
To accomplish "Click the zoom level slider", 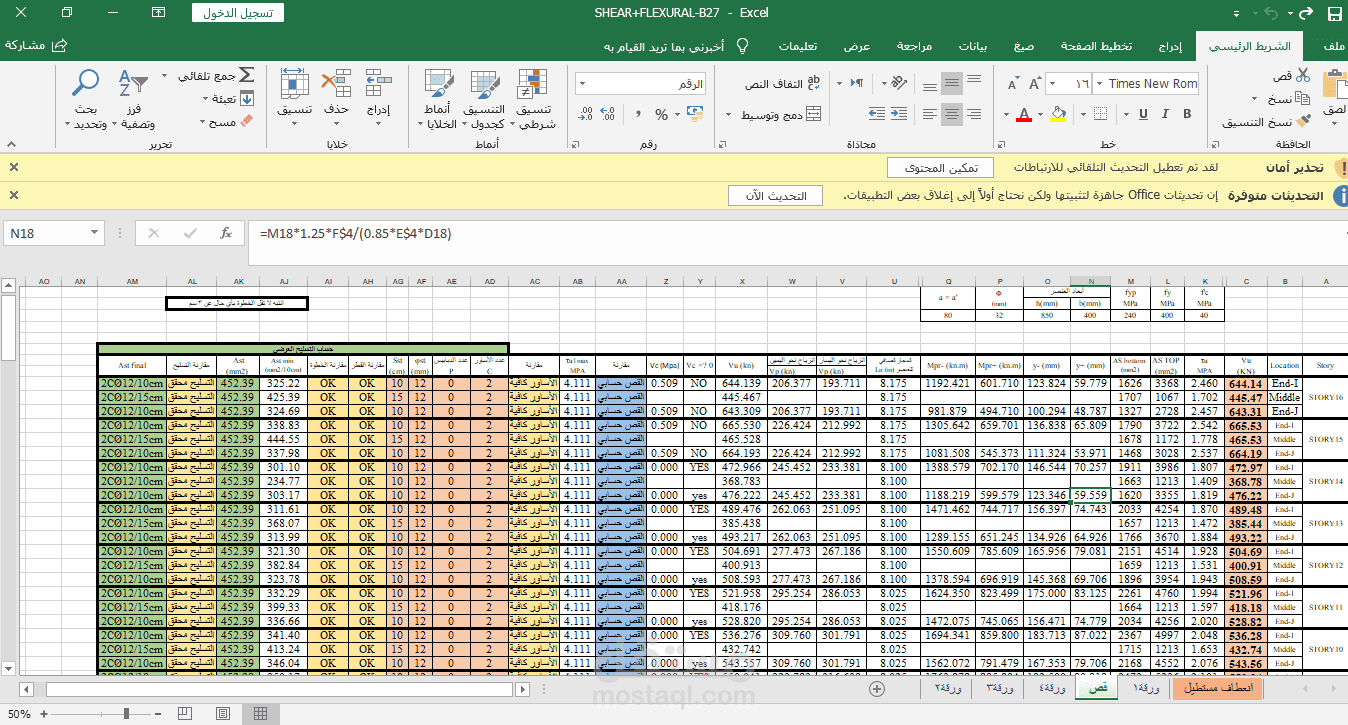I will pos(128,714).
